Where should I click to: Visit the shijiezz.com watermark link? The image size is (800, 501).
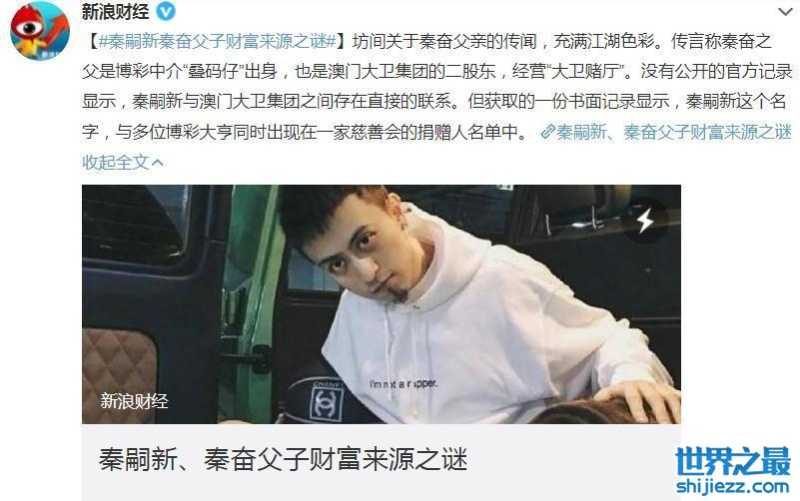point(733,486)
